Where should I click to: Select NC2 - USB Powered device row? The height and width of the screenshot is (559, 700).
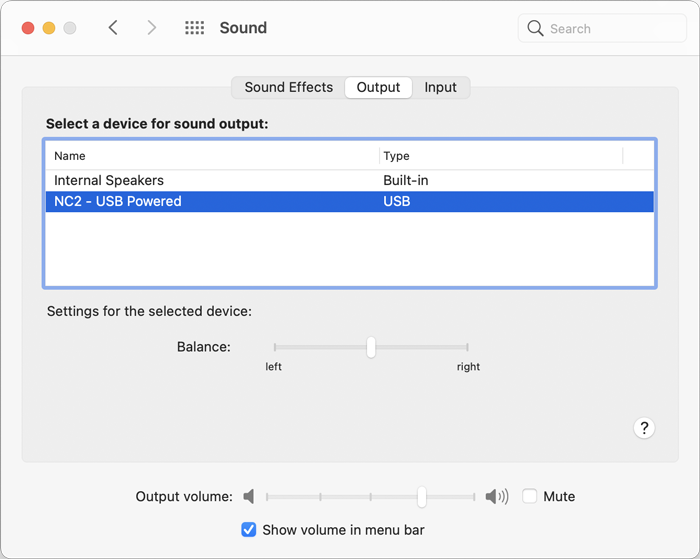[350, 201]
